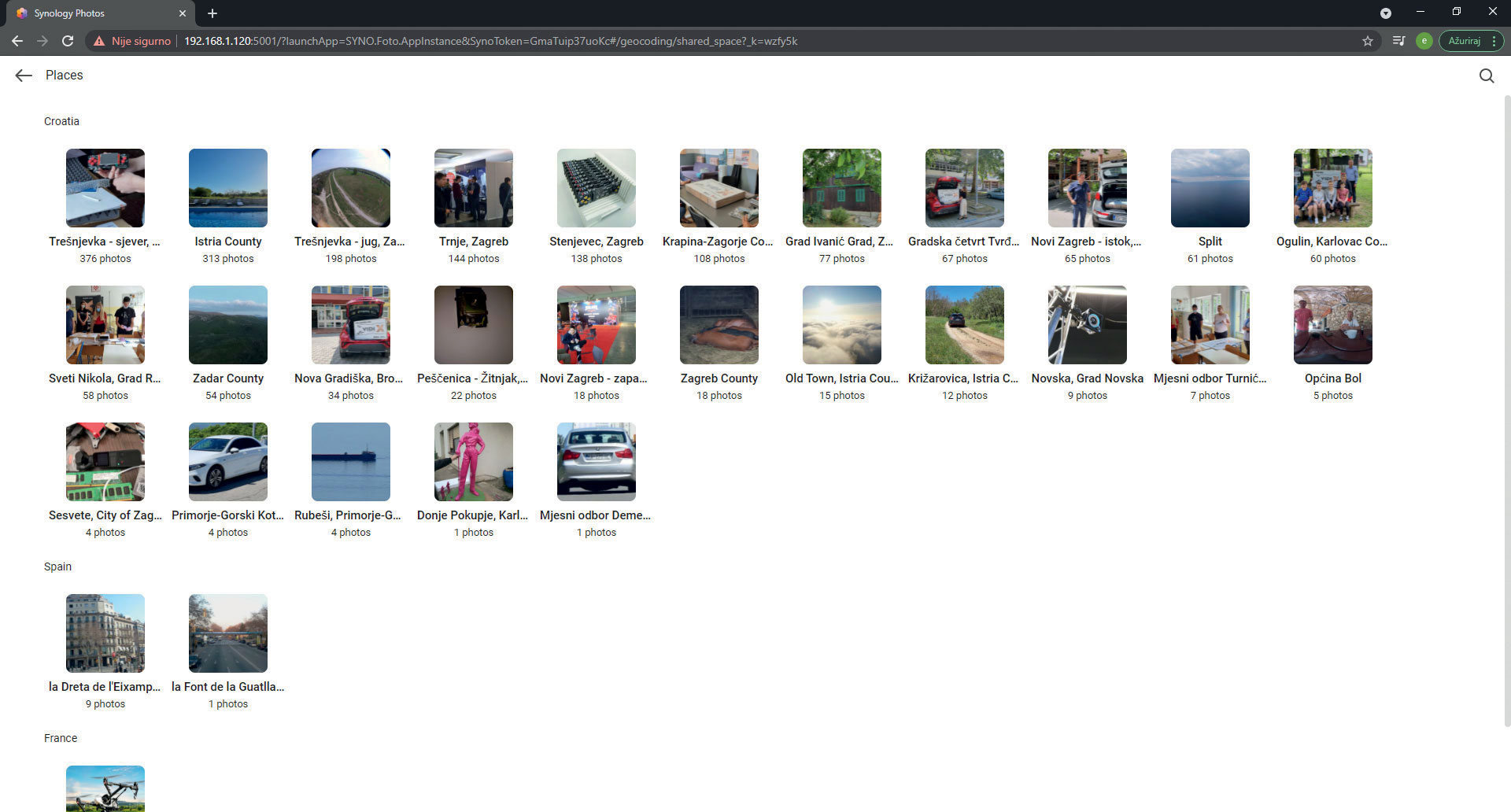Open la Dreta de l'Eixample thumbnail
Image resolution: width=1511 pixels, height=812 pixels.
(x=105, y=633)
